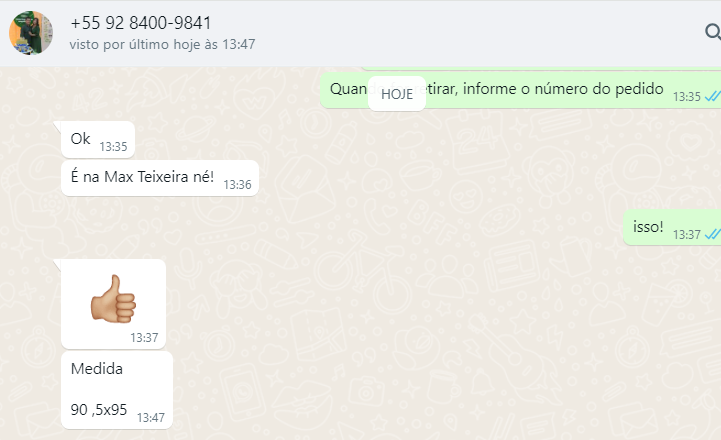
Task: Click the 13:47 timestamp on Medida message
Action: [x=150, y=417]
